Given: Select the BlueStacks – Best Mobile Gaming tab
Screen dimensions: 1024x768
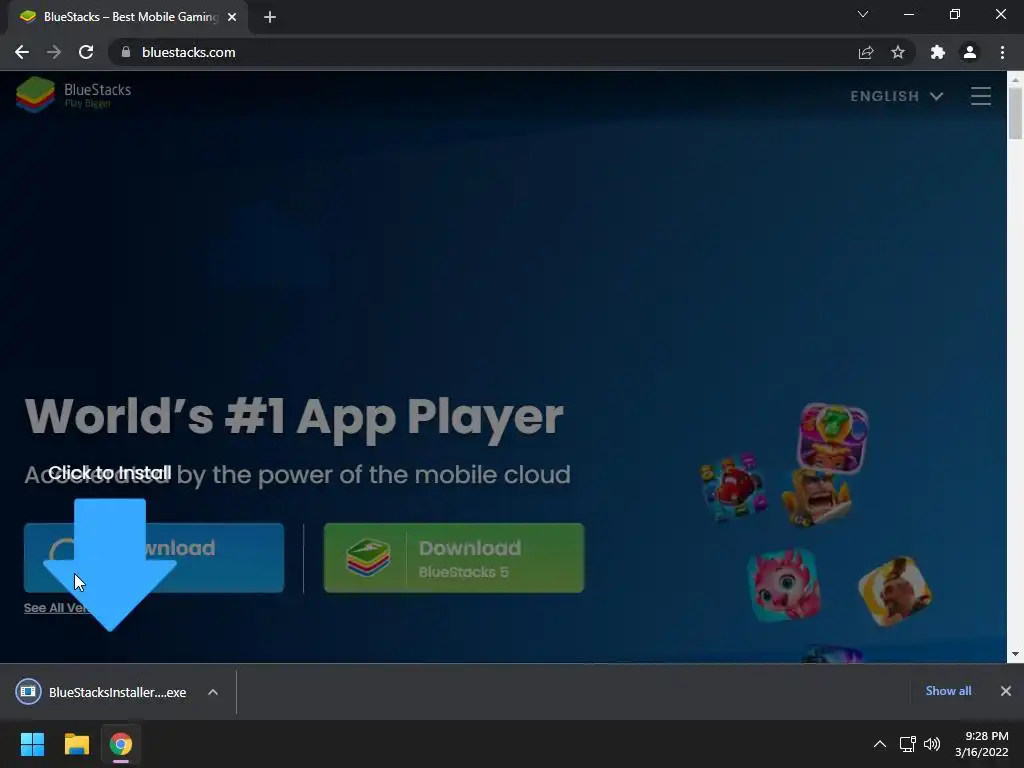Looking at the screenshot, I should [x=127, y=17].
